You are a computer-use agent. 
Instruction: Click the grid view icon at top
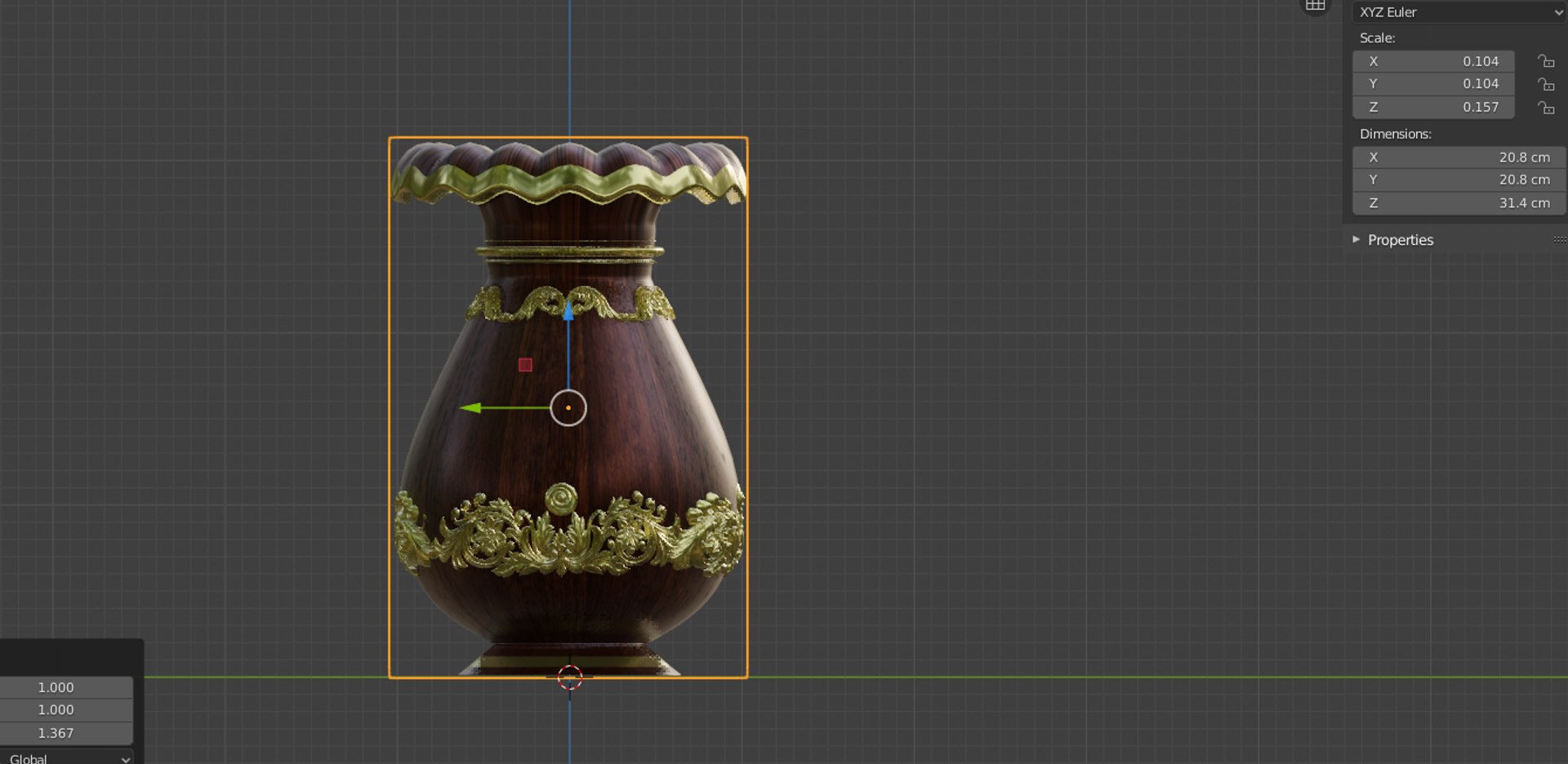[1315, 5]
